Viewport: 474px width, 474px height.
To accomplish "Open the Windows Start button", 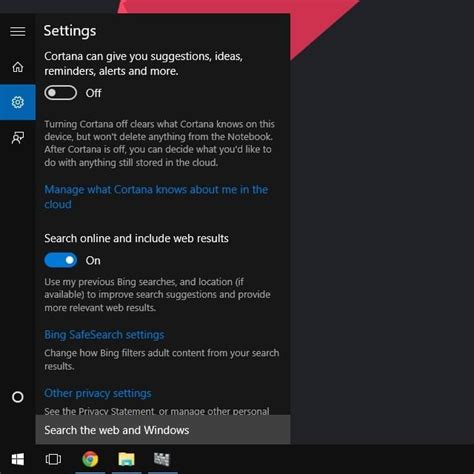I will click(x=18, y=459).
